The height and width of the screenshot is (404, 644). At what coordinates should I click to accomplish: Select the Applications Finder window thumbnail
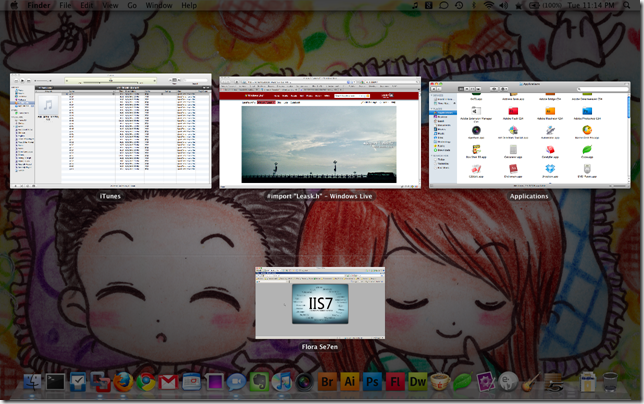(x=529, y=135)
